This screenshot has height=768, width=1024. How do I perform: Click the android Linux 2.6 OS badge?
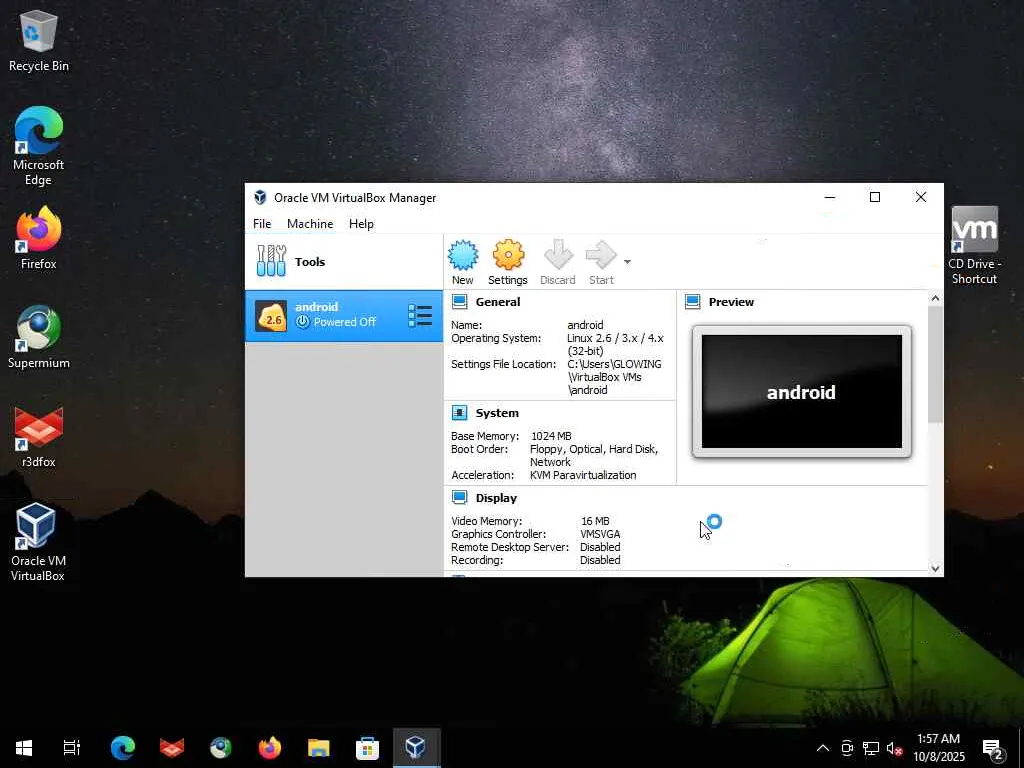point(270,316)
